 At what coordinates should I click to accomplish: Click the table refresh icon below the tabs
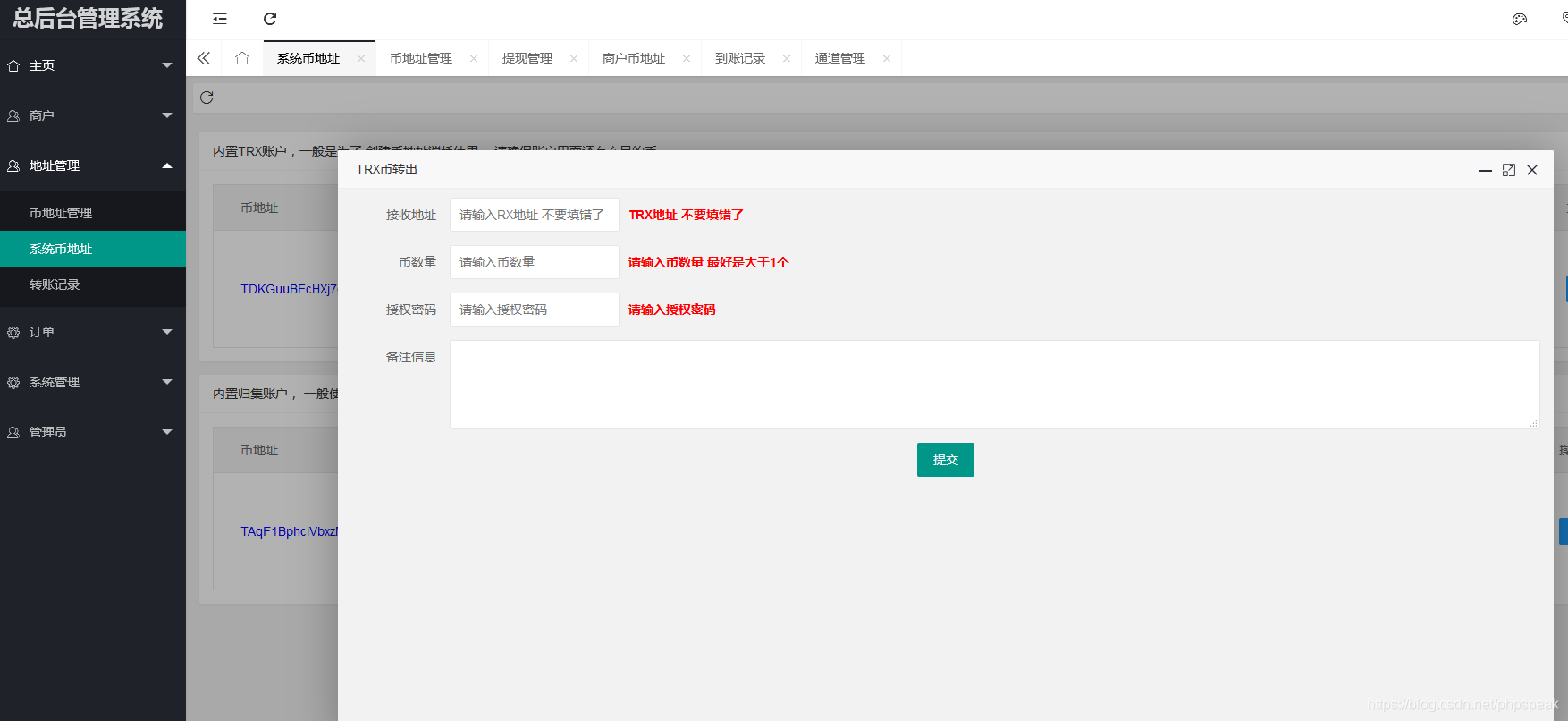click(207, 98)
